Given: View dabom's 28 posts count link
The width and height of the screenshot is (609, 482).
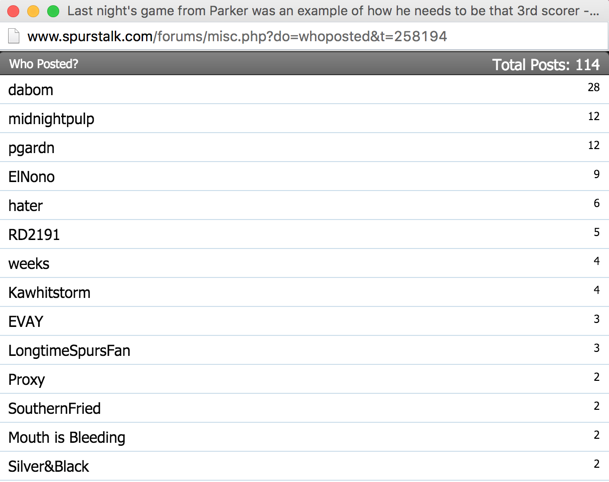Looking at the screenshot, I should (x=593, y=87).
